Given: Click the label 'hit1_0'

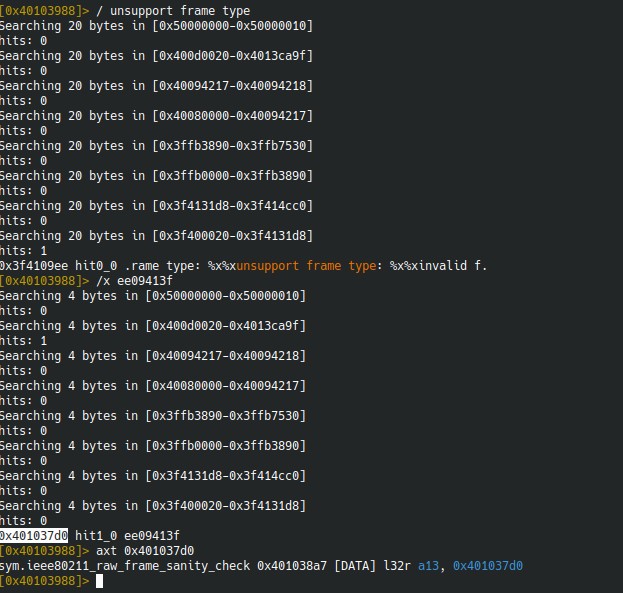Looking at the screenshot, I should (96, 536).
